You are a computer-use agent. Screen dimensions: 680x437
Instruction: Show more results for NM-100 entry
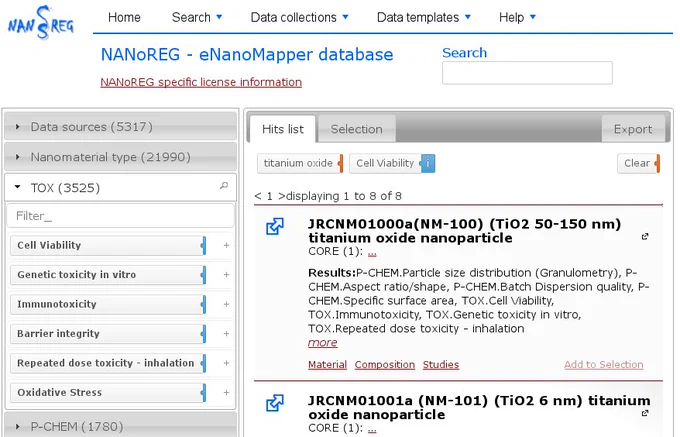pyautogui.click(x=322, y=343)
